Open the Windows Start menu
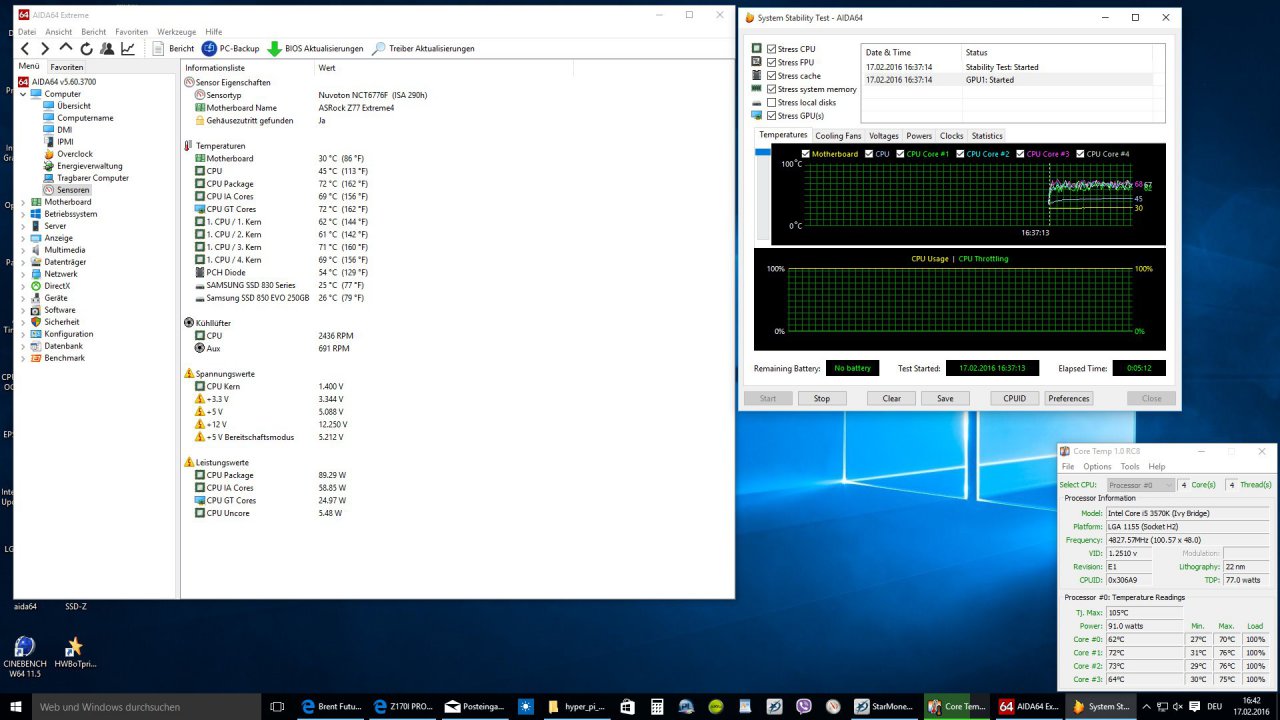Image resolution: width=1280 pixels, height=720 pixels. (x=14, y=706)
